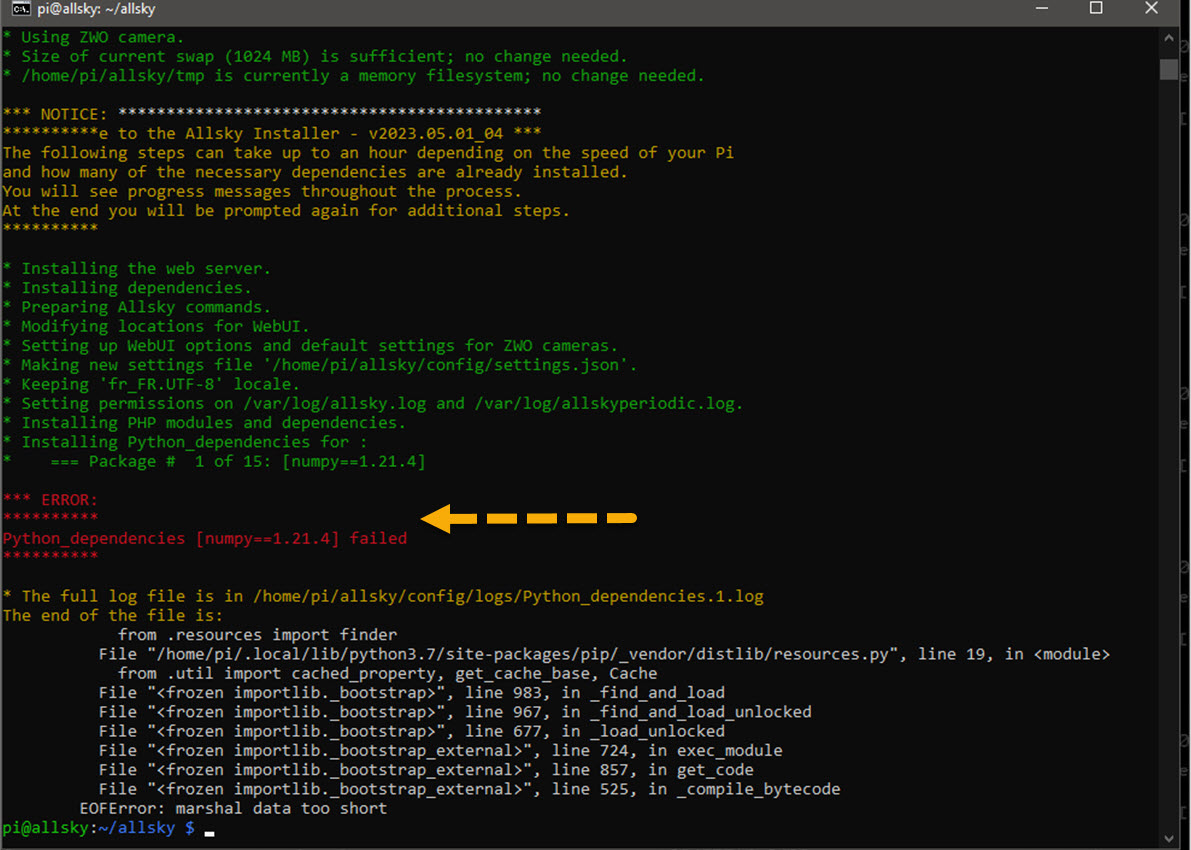1191x850 pixels.
Task: Click the "EOFError: marshal data too short" line
Action: (x=232, y=808)
